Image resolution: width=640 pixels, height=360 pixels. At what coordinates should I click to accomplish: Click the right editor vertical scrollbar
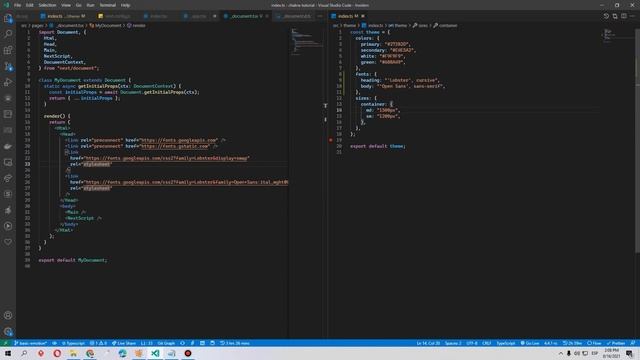tap(637, 141)
